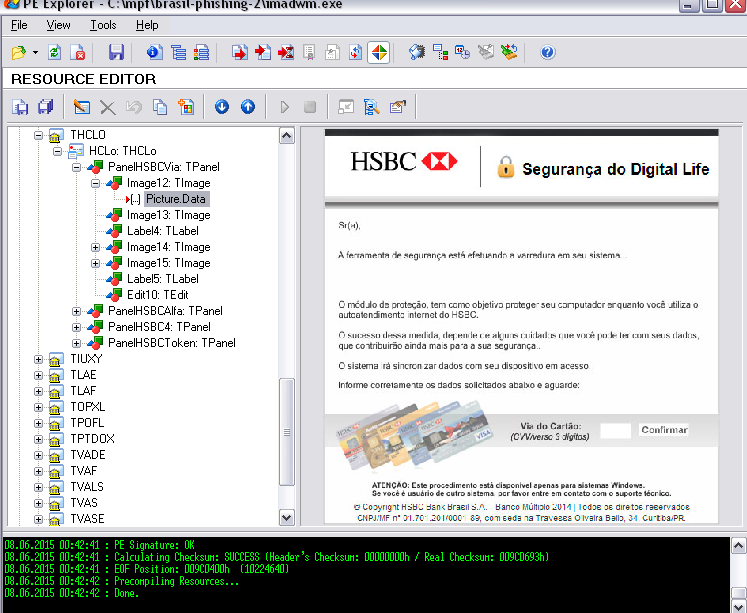Select the Picture.Data tree item
Screen dimensions: 747x613
click(176, 199)
